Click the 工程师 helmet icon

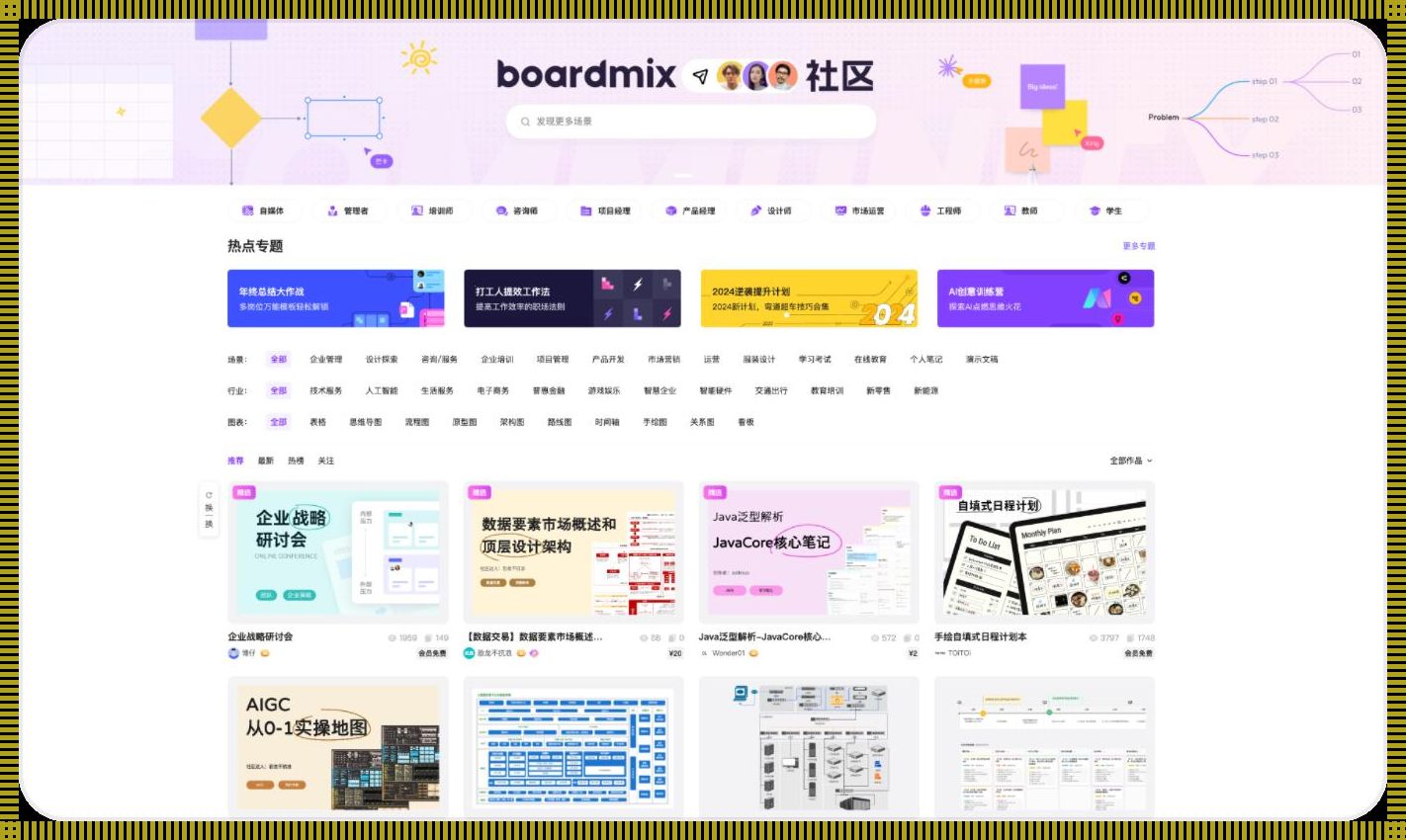[x=925, y=210]
